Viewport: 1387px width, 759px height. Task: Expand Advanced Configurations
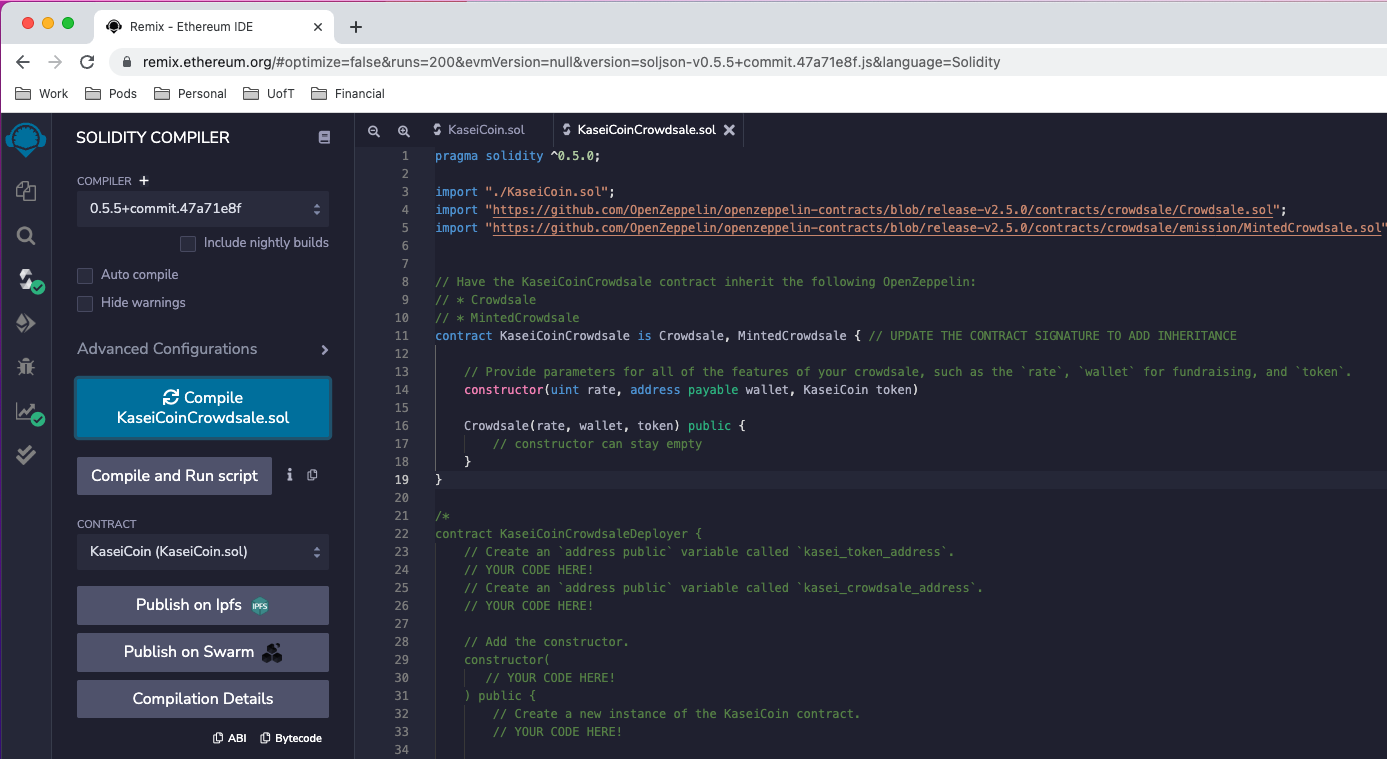pyautogui.click(x=202, y=349)
